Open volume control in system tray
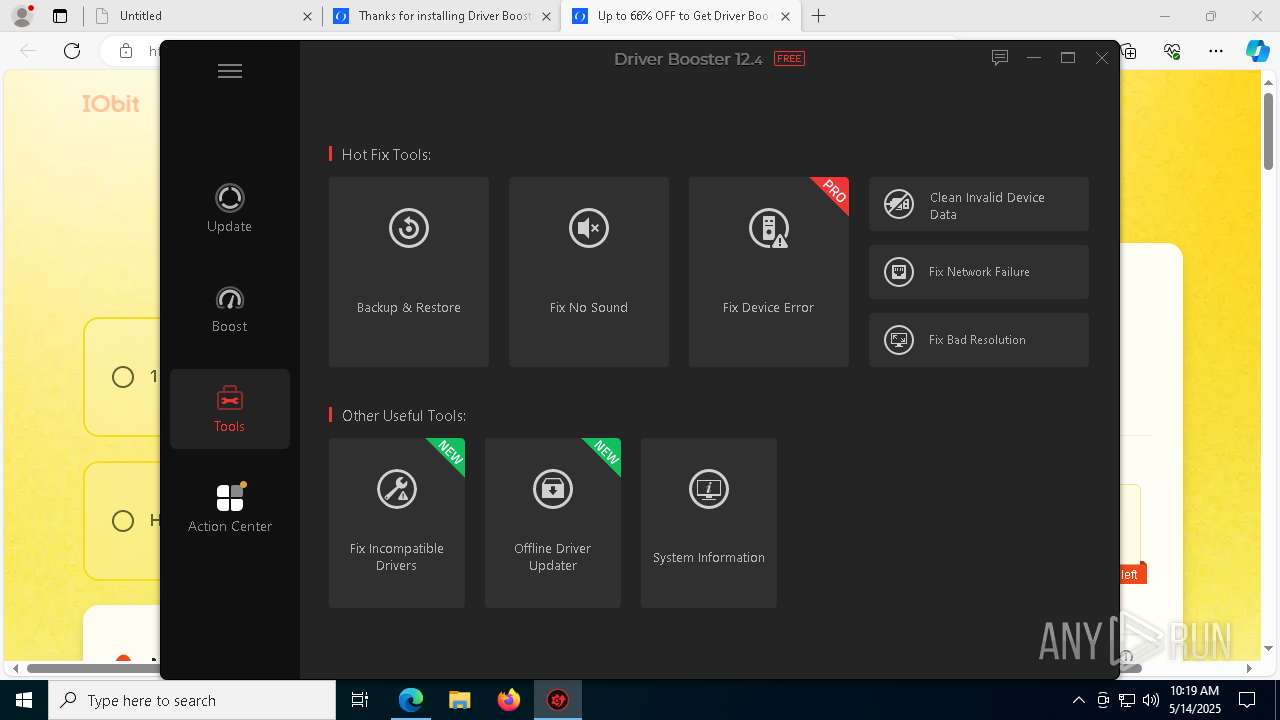This screenshot has height=720, width=1280. [1150, 700]
